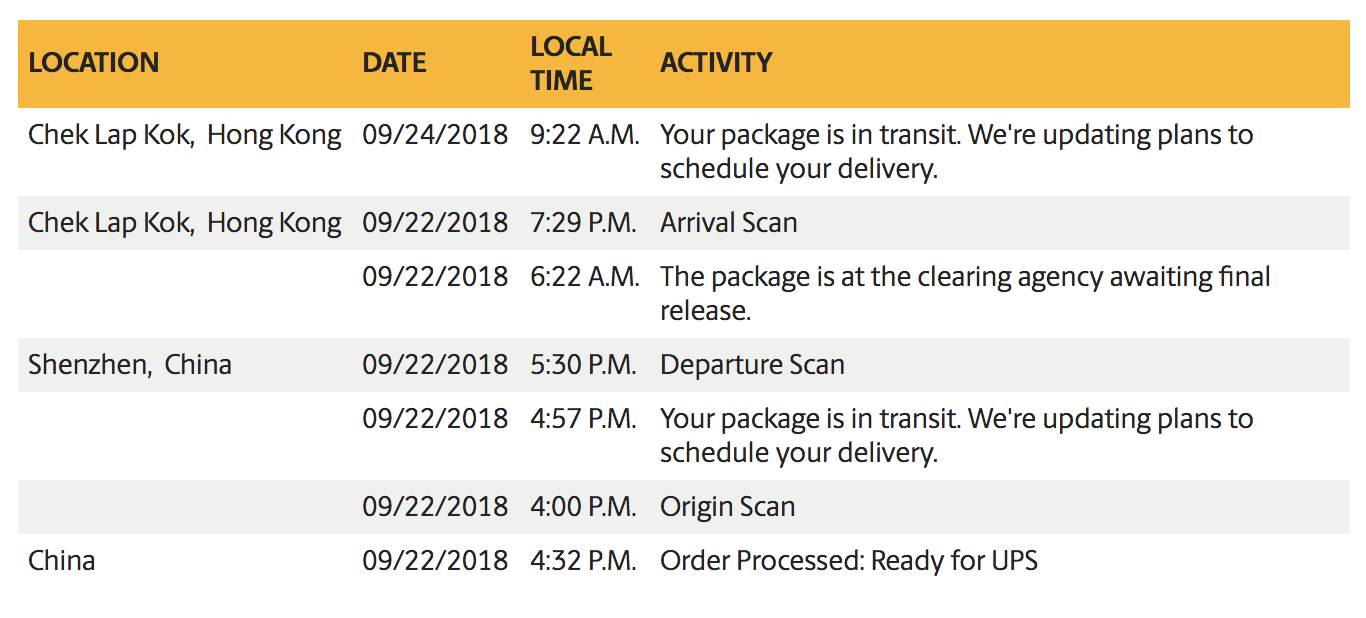Select the China location in last row
The image size is (1366, 618).
click(x=62, y=560)
